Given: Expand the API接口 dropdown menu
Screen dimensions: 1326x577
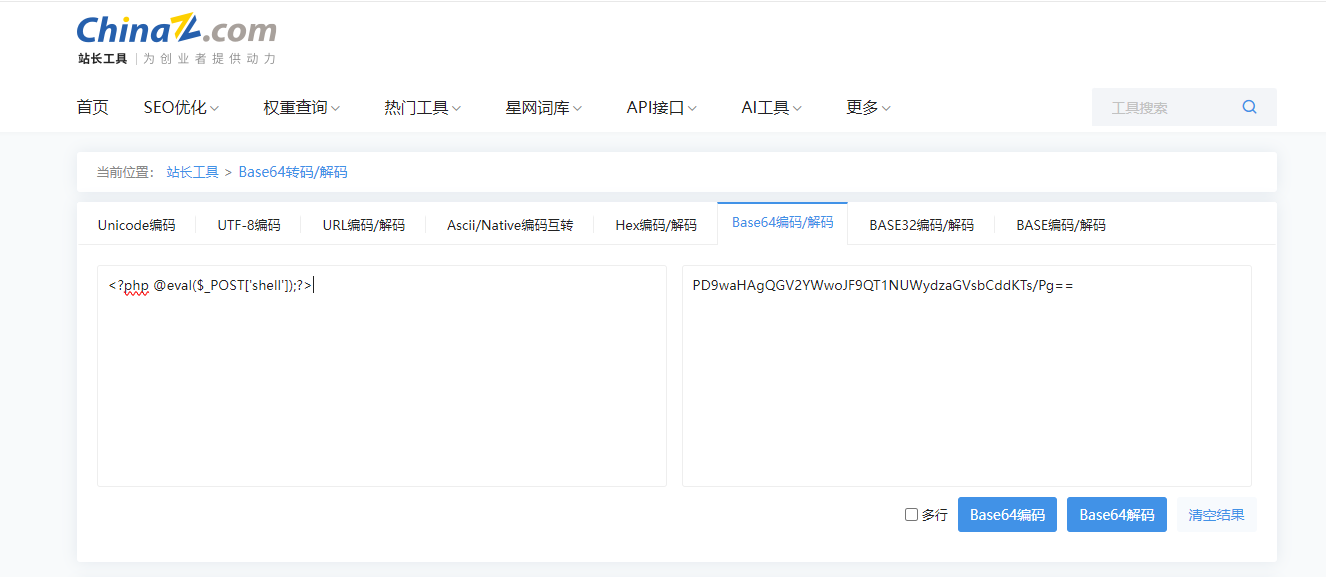Looking at the screenshot, I should [661, 107].
